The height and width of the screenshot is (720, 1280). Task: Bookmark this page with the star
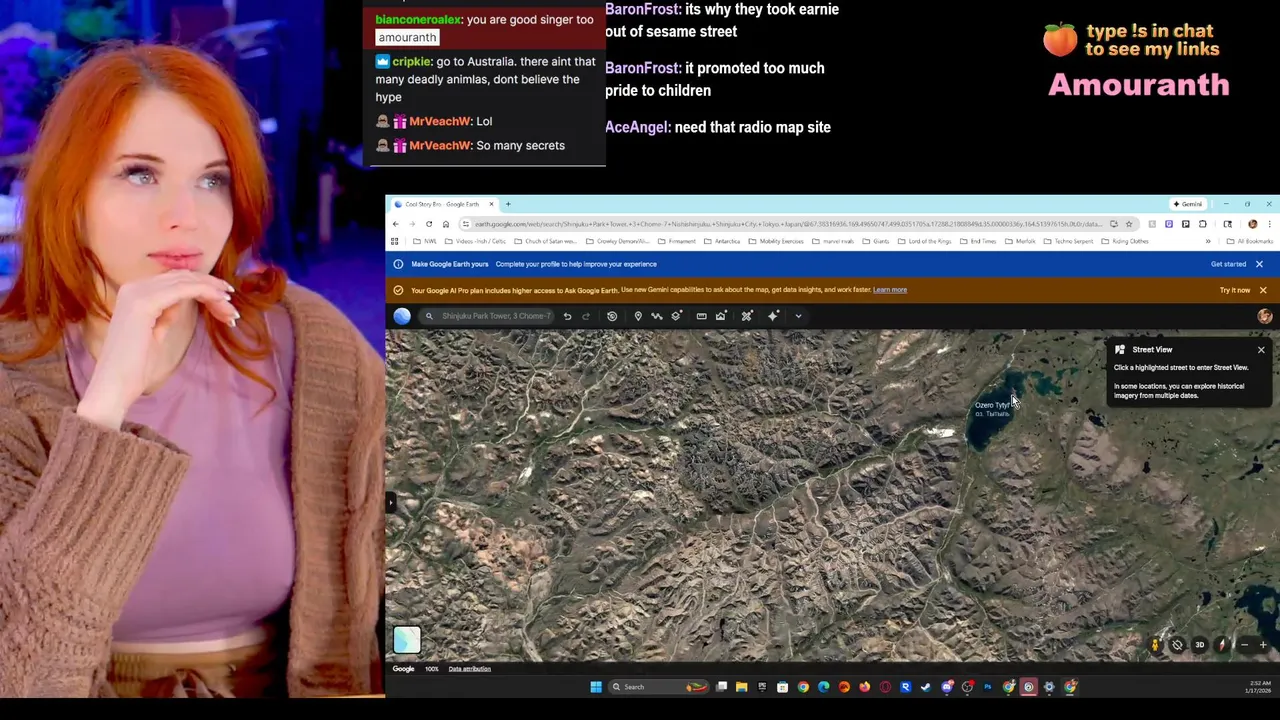(x=1129, y=224)
